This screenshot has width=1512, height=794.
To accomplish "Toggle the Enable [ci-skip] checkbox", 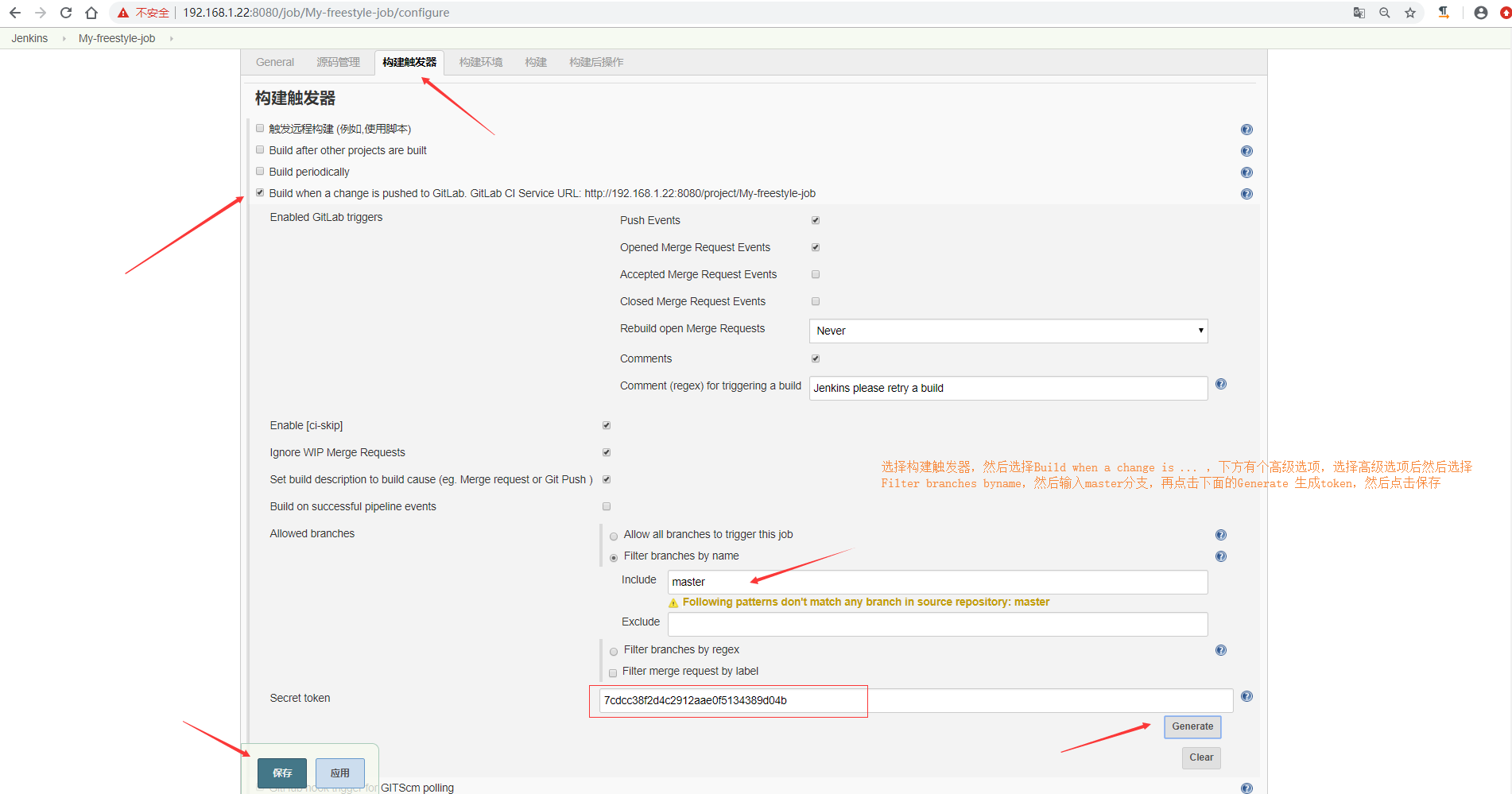I will pyautogui.click(x=607, y=425).
